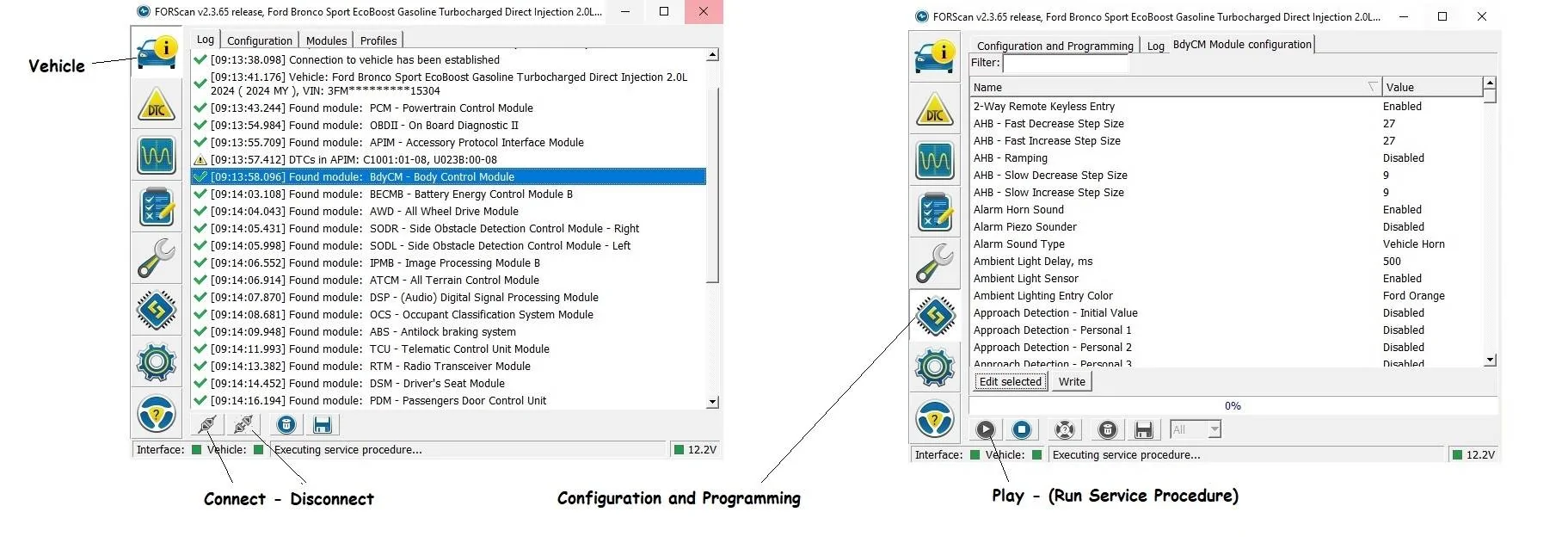This screenshot has height=549, width=1568.
Task: Switch to the Profiles tab
Action: (378, 40)
